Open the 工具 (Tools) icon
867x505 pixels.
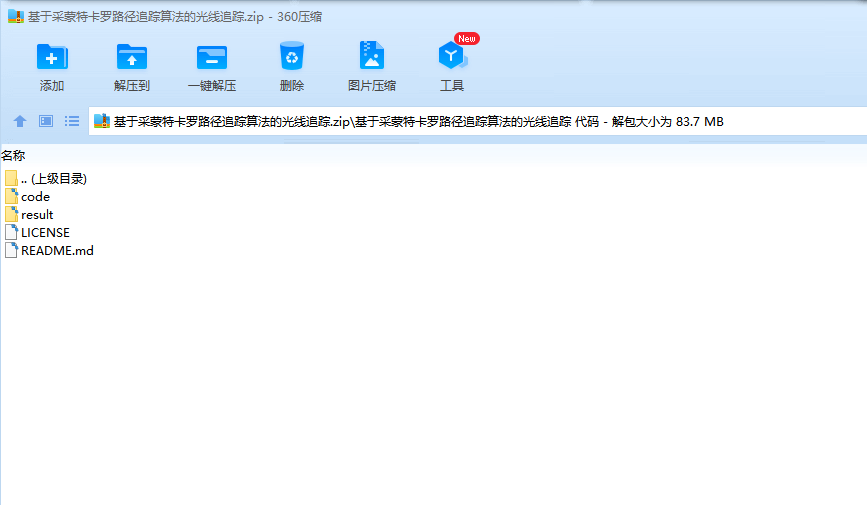click(452, 55)
